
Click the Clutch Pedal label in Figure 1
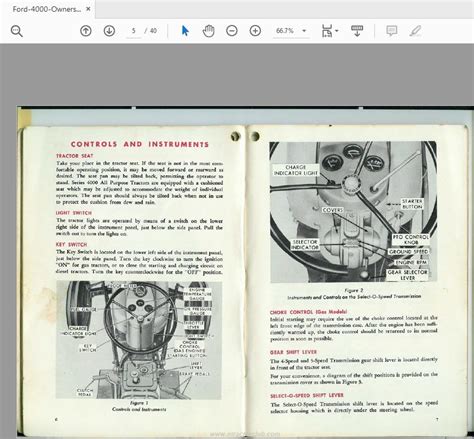[x=85, y=392]
